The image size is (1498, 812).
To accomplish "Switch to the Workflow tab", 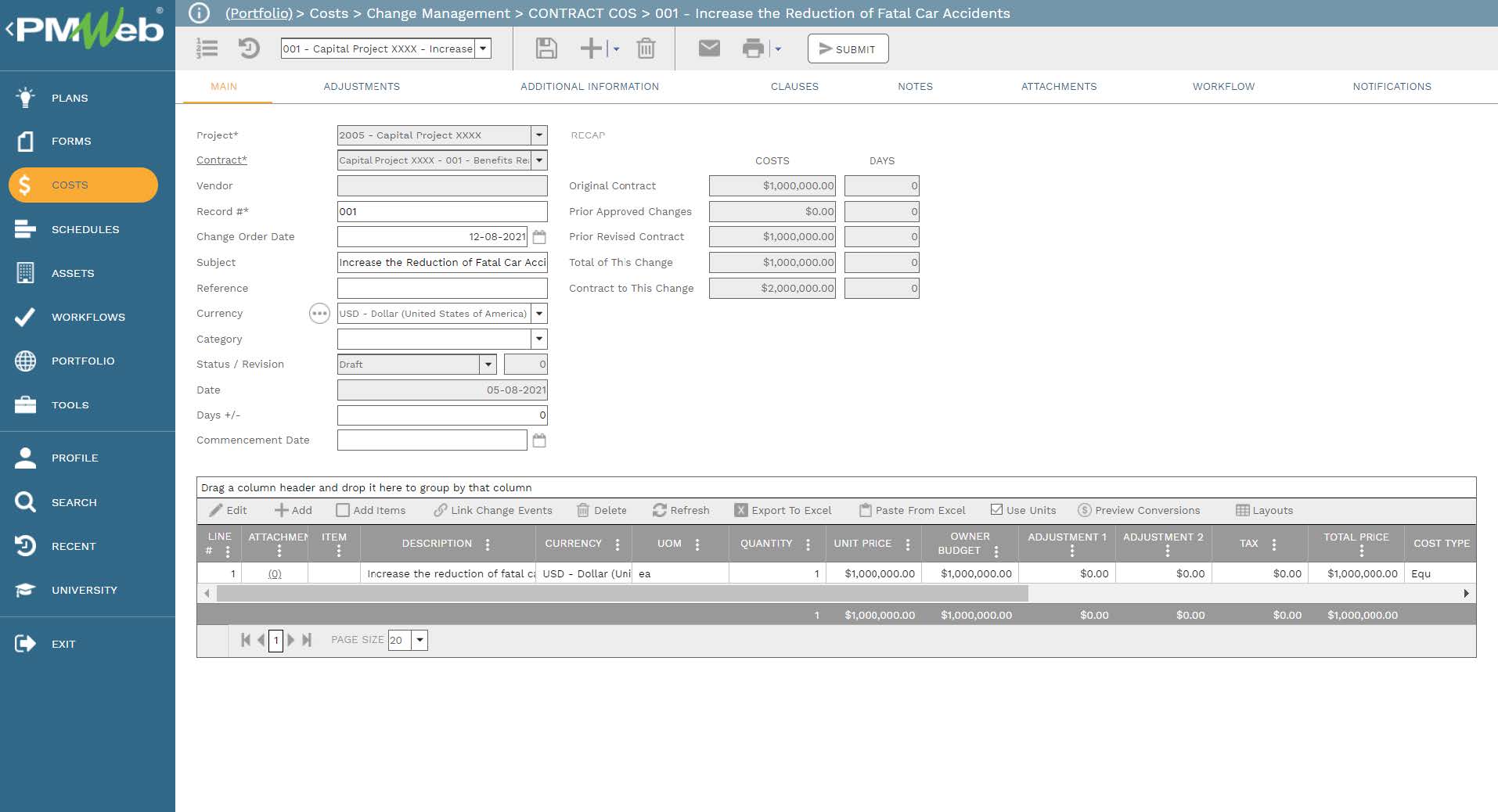I will (1223, 86).
